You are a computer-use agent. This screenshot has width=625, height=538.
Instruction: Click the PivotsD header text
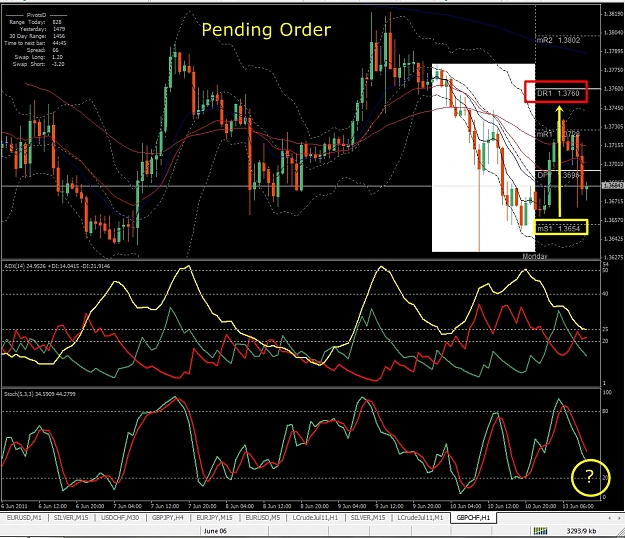tap(37, 15)
